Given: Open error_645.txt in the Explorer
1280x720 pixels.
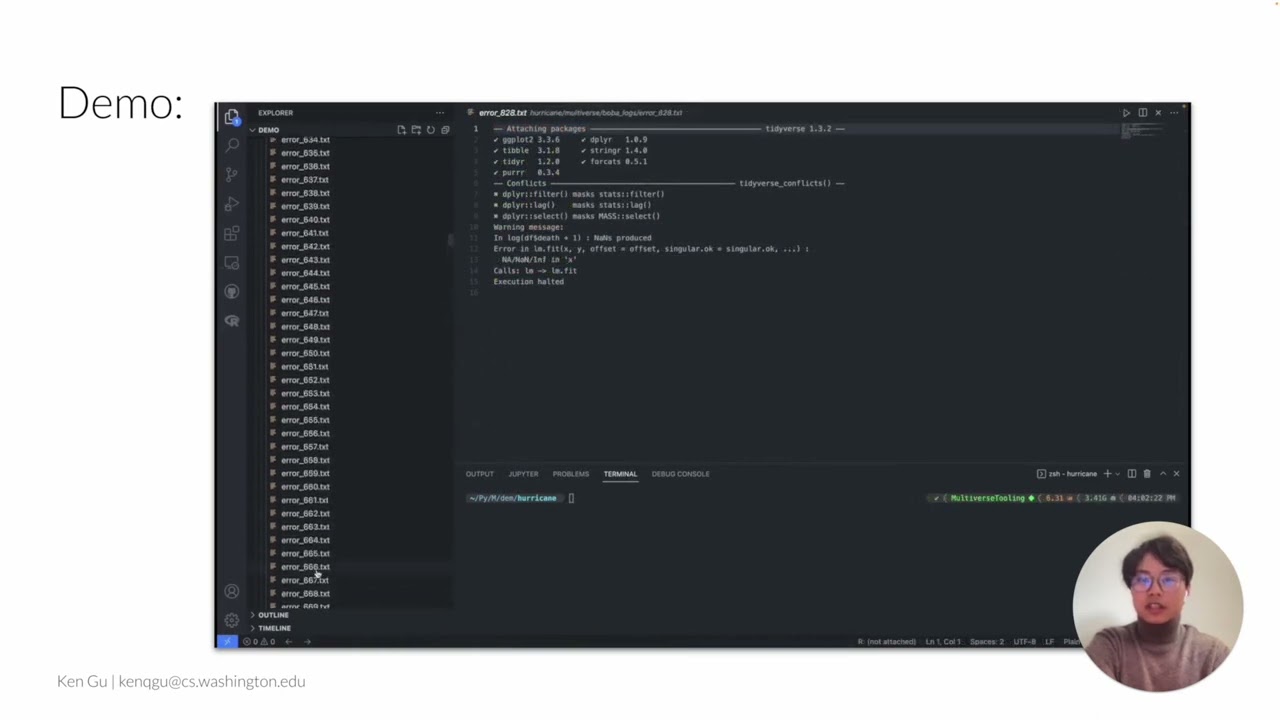Looking at the screenshot, I should 305,287.
